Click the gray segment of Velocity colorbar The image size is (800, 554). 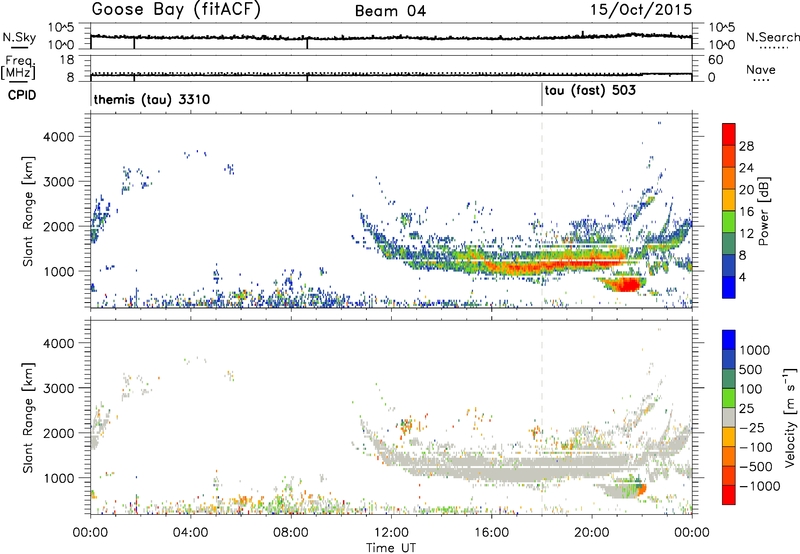click(x=729, y=418)
